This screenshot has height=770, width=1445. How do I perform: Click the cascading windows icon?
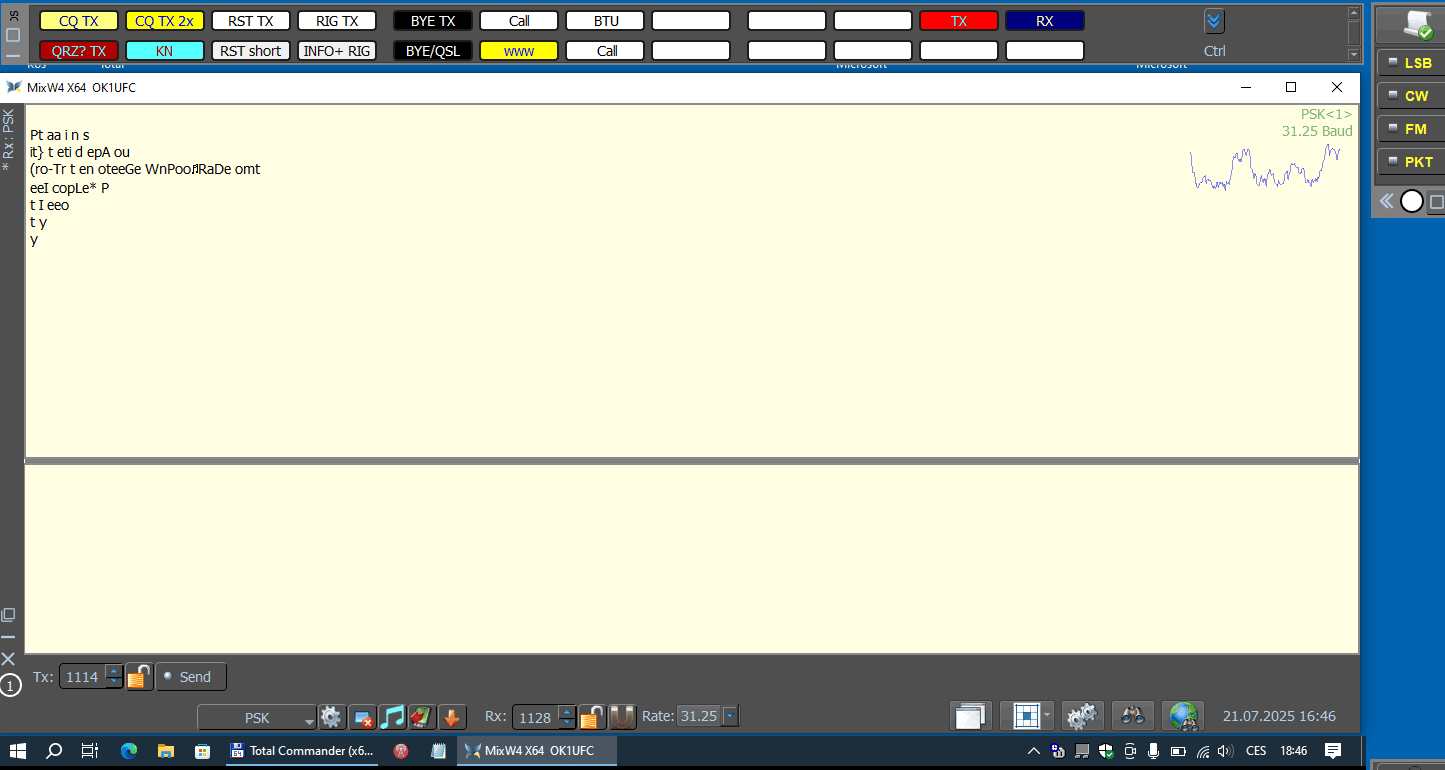(x=970, y=716)
